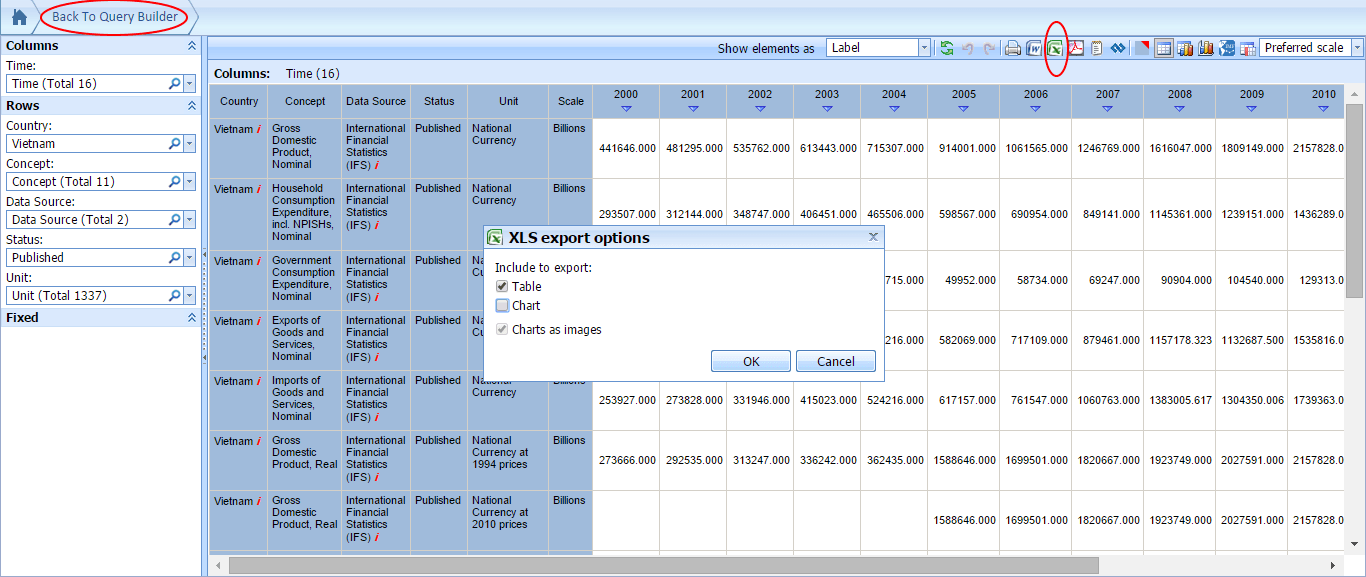The image size is (1366, 577).
Task: Export to PDF via toolbar icon
Action: pos(1076,48)
